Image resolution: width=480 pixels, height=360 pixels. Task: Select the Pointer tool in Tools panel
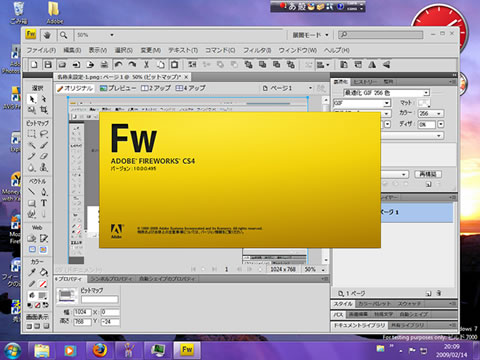(x=32, y=99)
